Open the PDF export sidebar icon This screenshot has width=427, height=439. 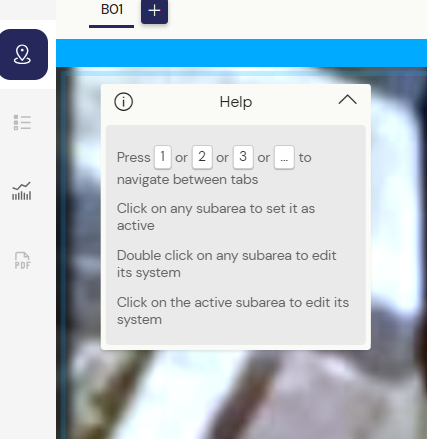(22, 260)
